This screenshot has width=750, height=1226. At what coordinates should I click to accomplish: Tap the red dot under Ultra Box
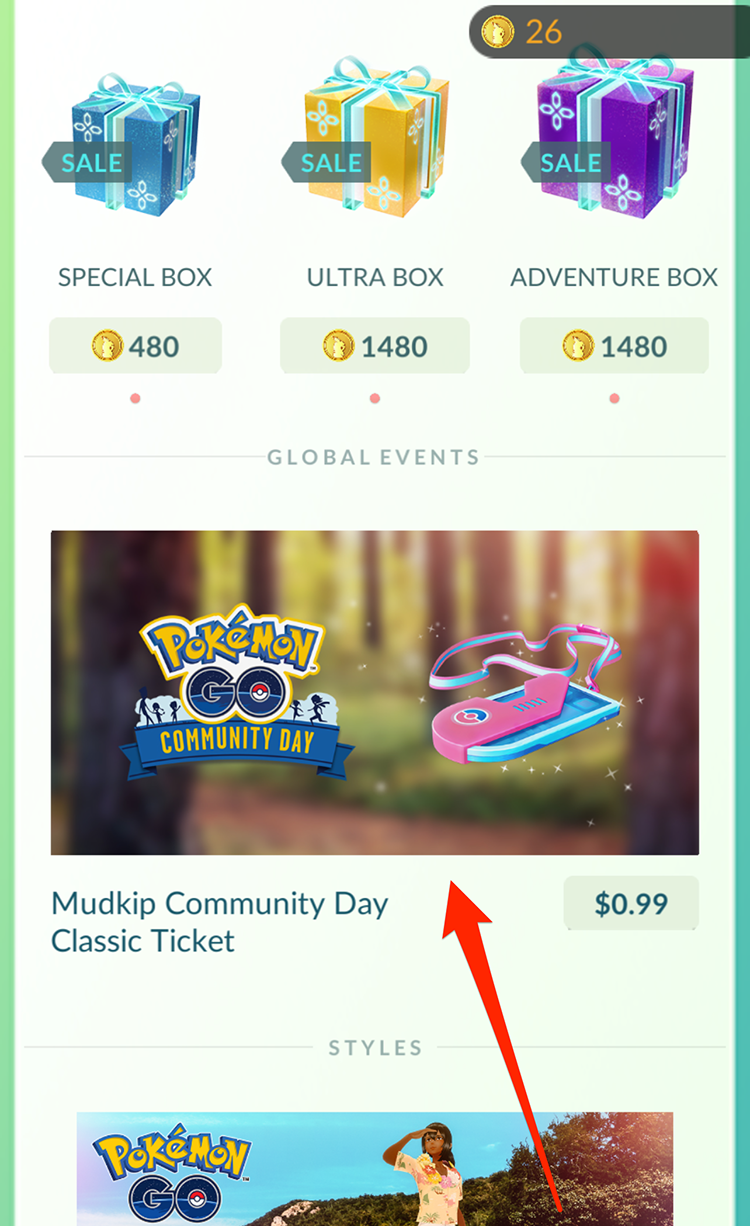[x=375, y=399]
